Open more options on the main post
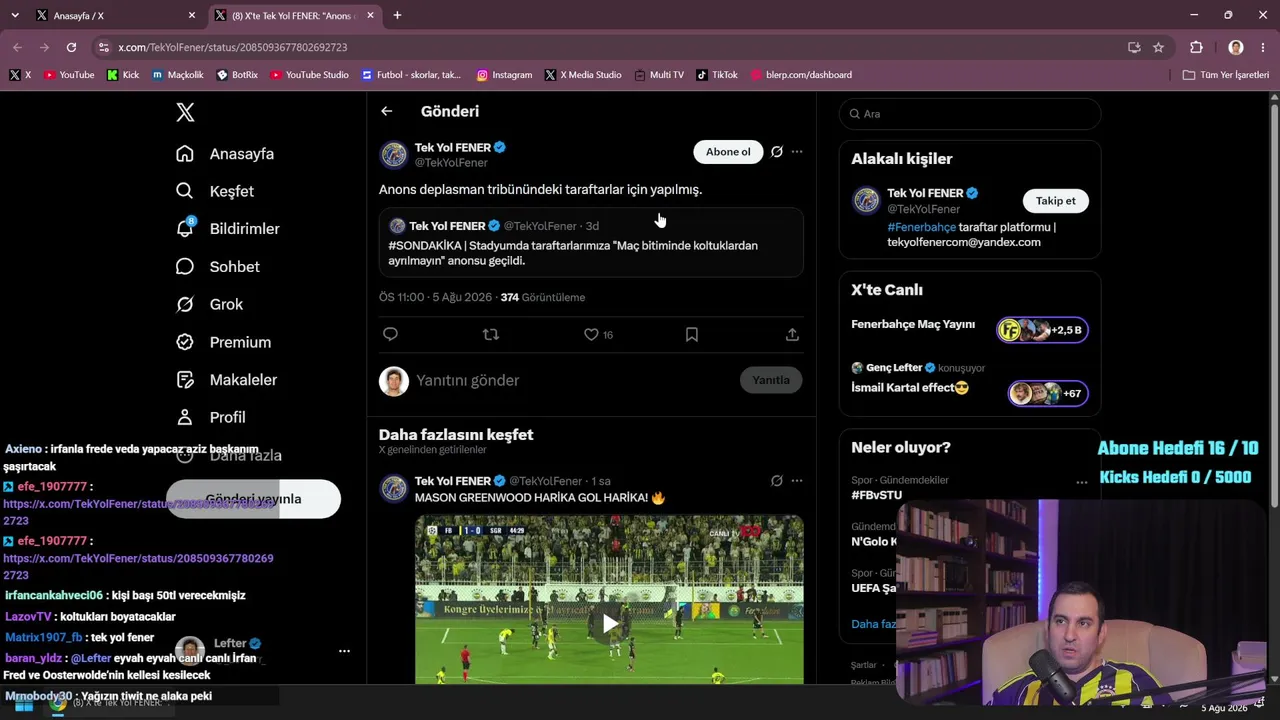1280x720 pixels. coord(797,152)
